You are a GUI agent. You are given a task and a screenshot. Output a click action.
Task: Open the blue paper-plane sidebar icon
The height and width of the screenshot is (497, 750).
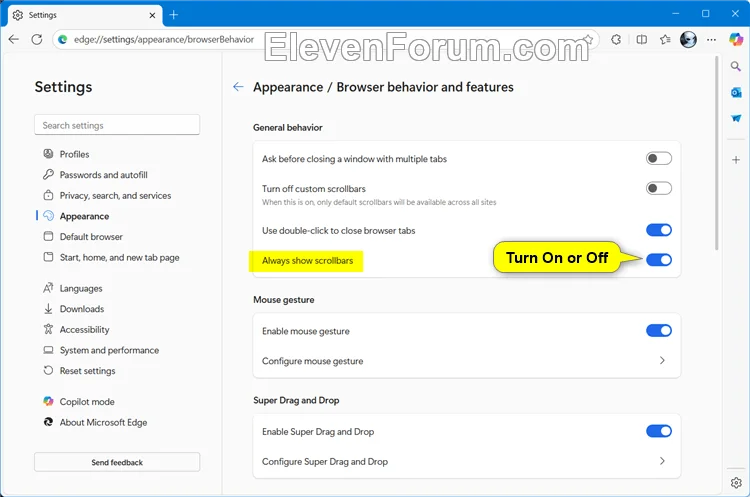[736, 118]
